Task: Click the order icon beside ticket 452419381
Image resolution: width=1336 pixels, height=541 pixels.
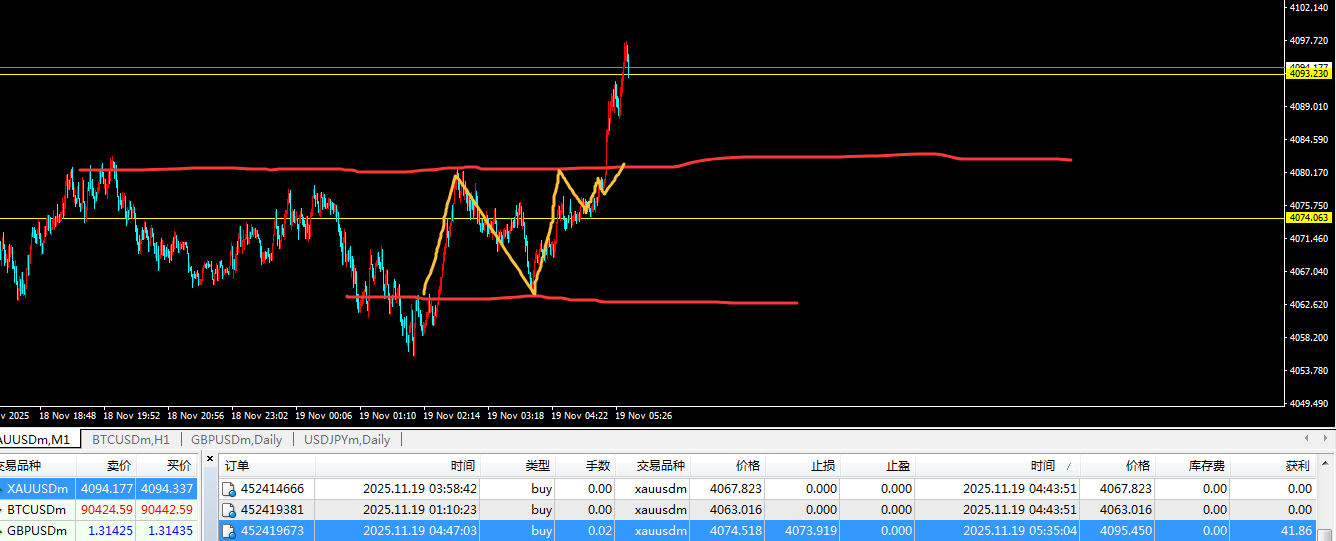Action: (229, 510)
